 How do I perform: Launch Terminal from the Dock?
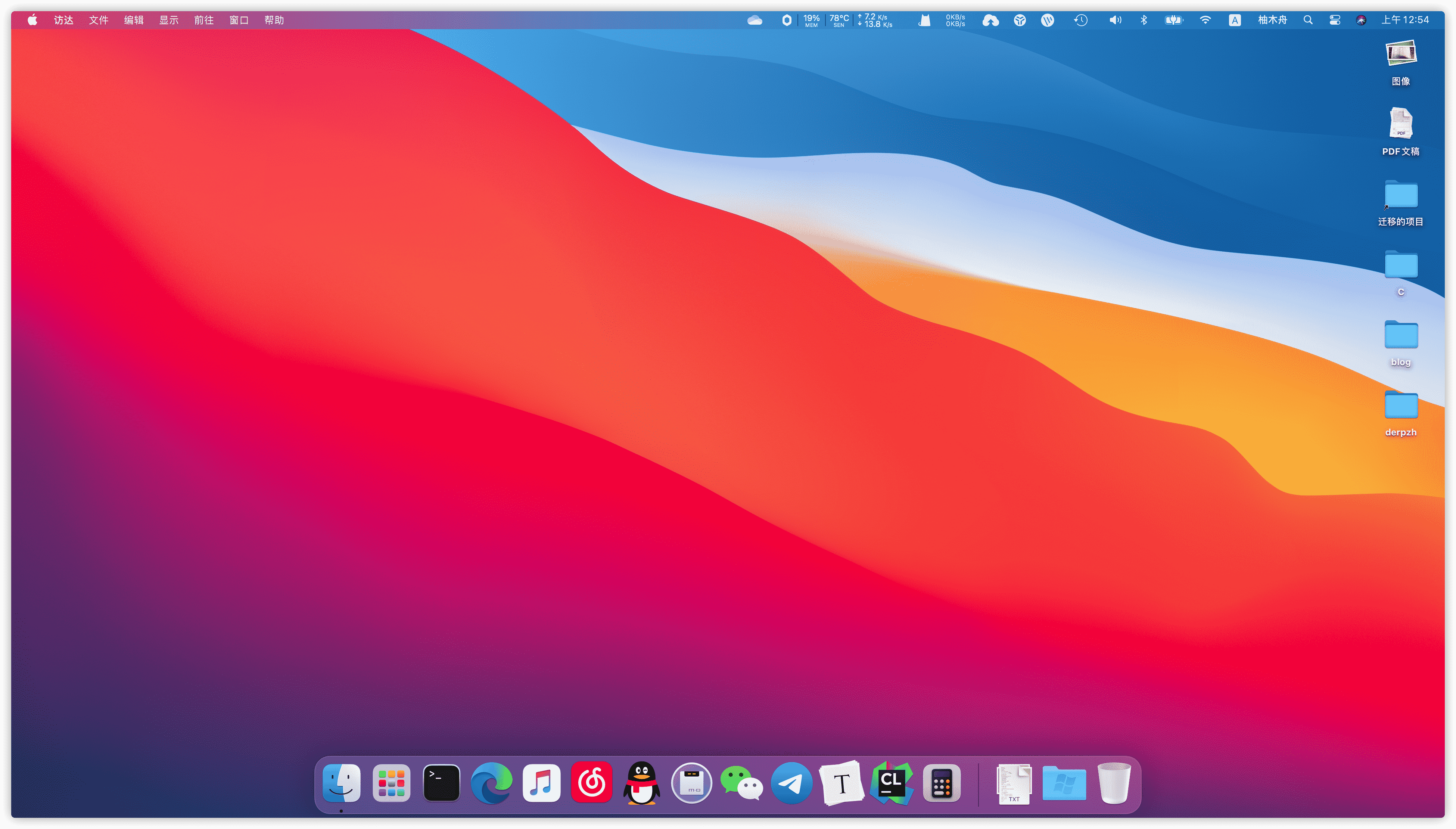pos(441,783)
